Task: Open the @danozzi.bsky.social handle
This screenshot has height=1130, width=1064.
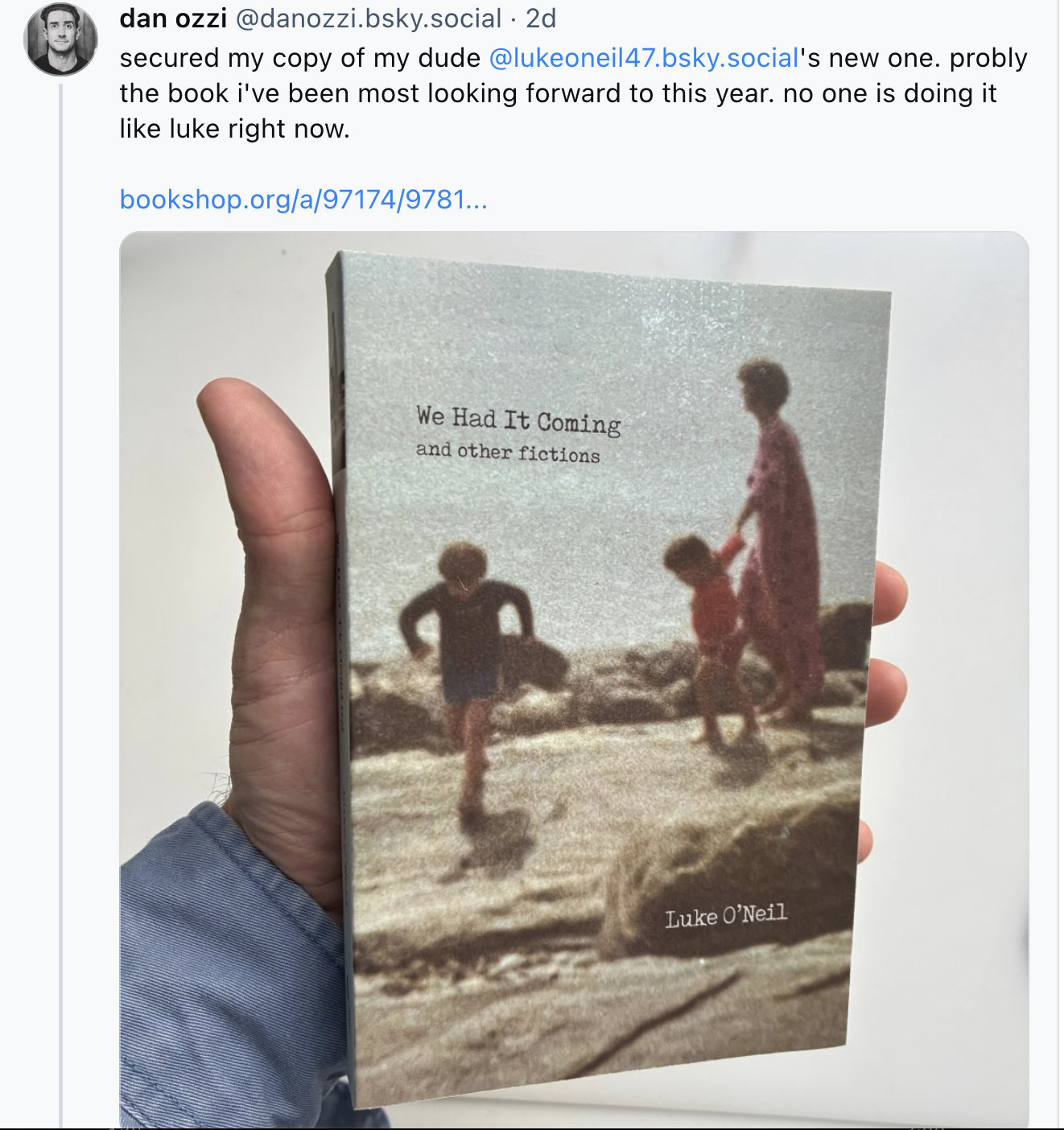Action: (369, 18)
